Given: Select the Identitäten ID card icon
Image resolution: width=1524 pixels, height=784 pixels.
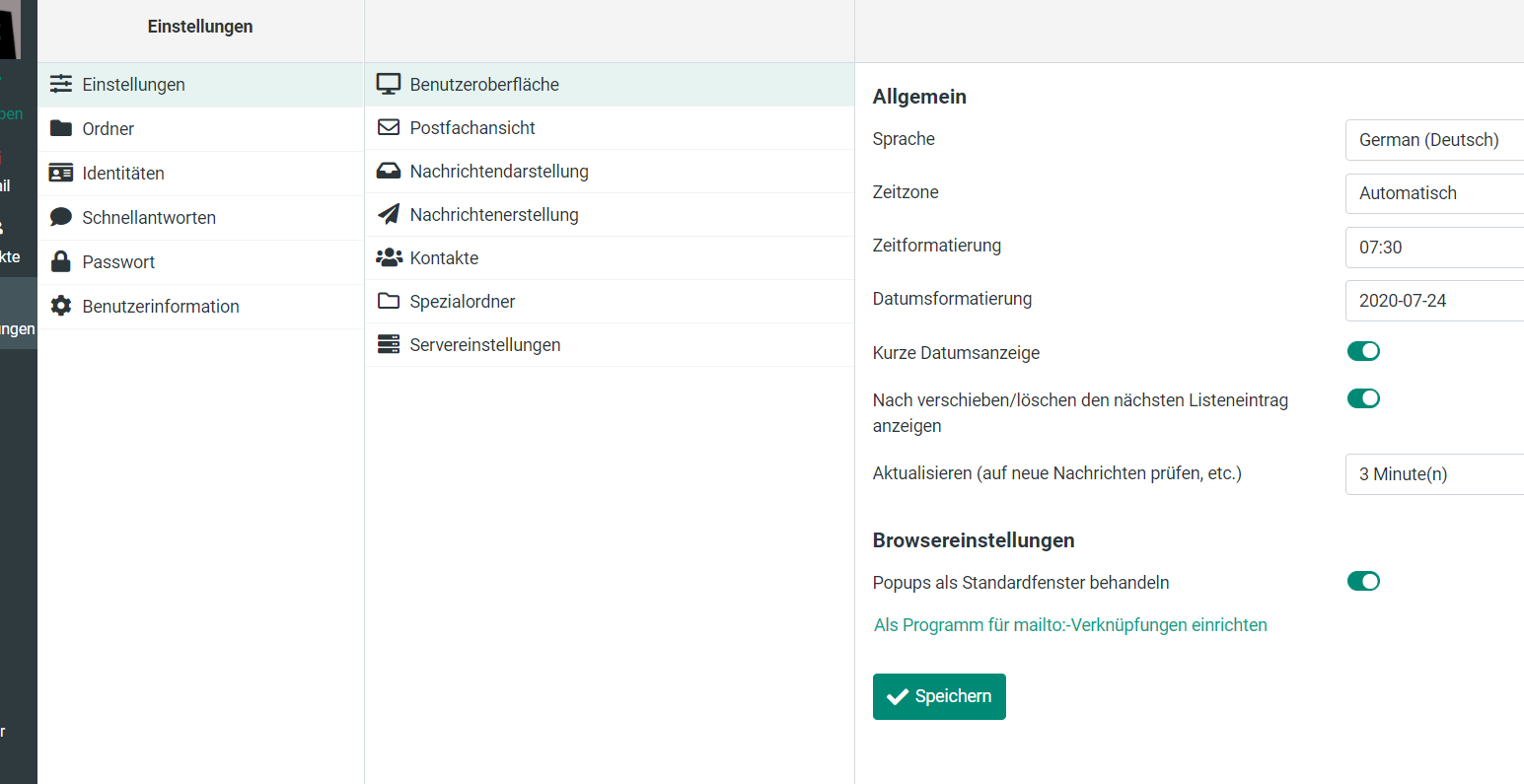Looking at the screenshot, I should click(x=61, y=173).
